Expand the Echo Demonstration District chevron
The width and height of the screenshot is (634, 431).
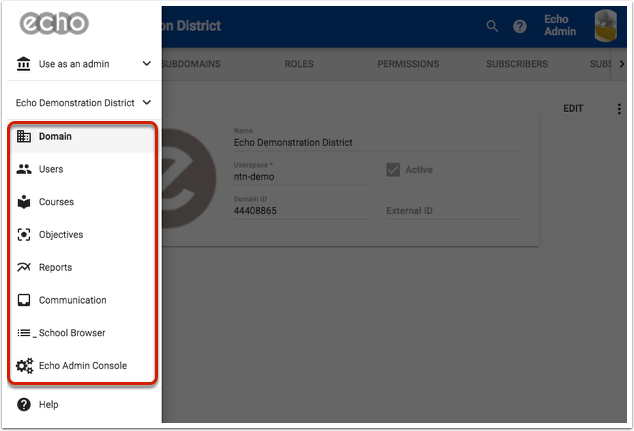click(x=147, y=102)
